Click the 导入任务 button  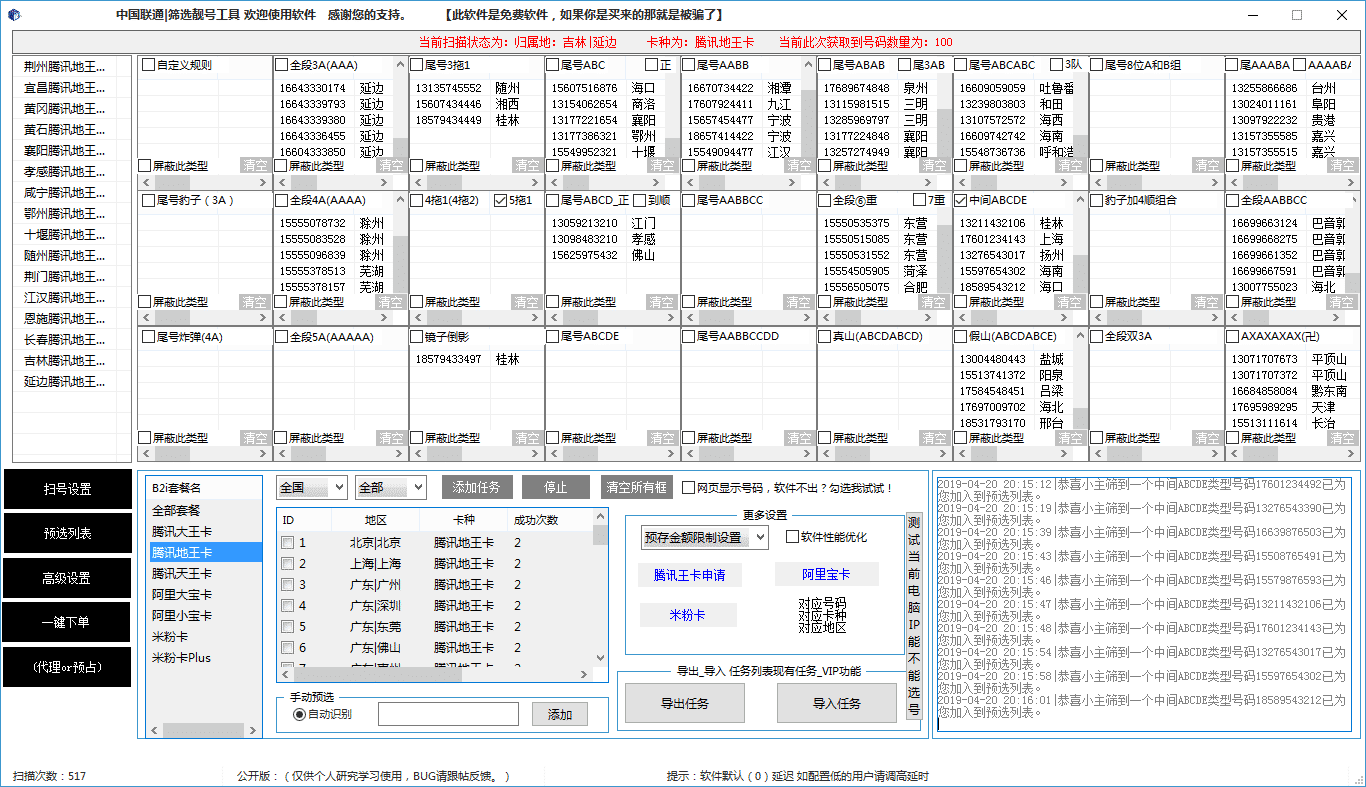pos(837,703)
